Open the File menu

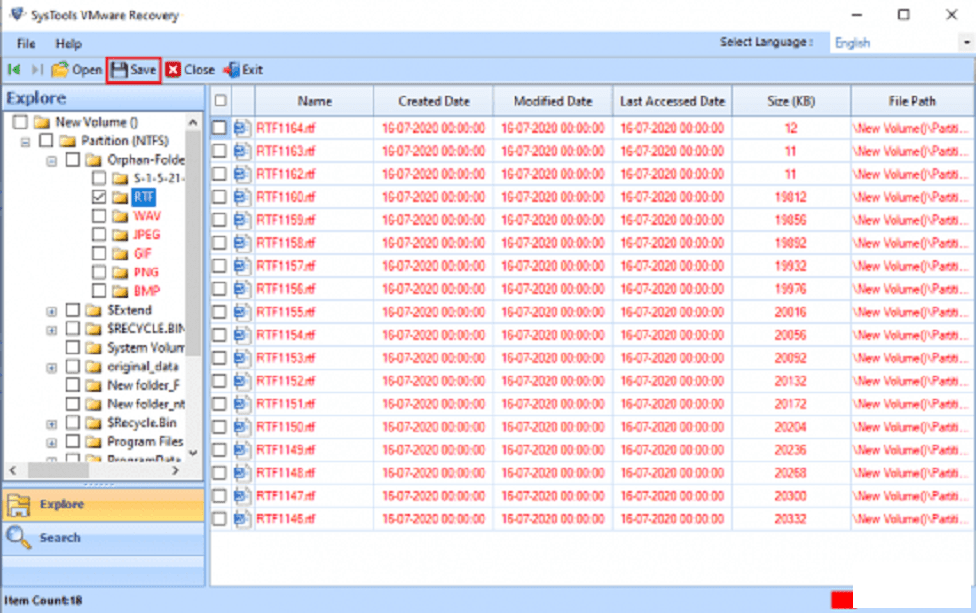click(26, 44)
